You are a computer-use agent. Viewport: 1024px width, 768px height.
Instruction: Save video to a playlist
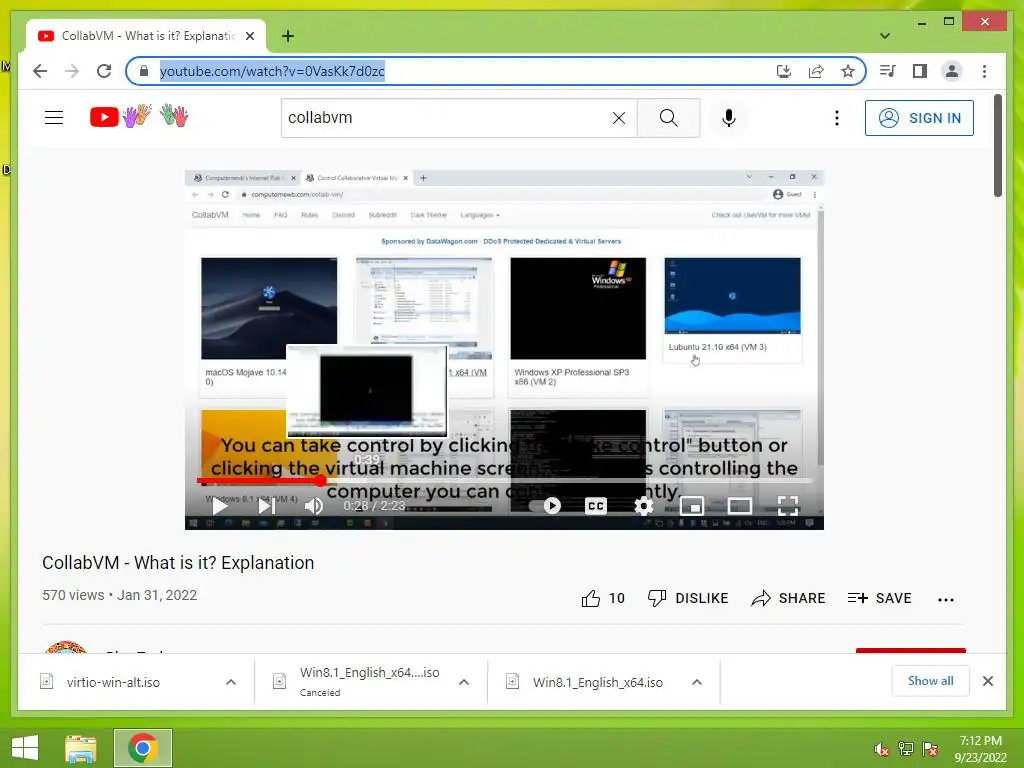click(879, 598)
